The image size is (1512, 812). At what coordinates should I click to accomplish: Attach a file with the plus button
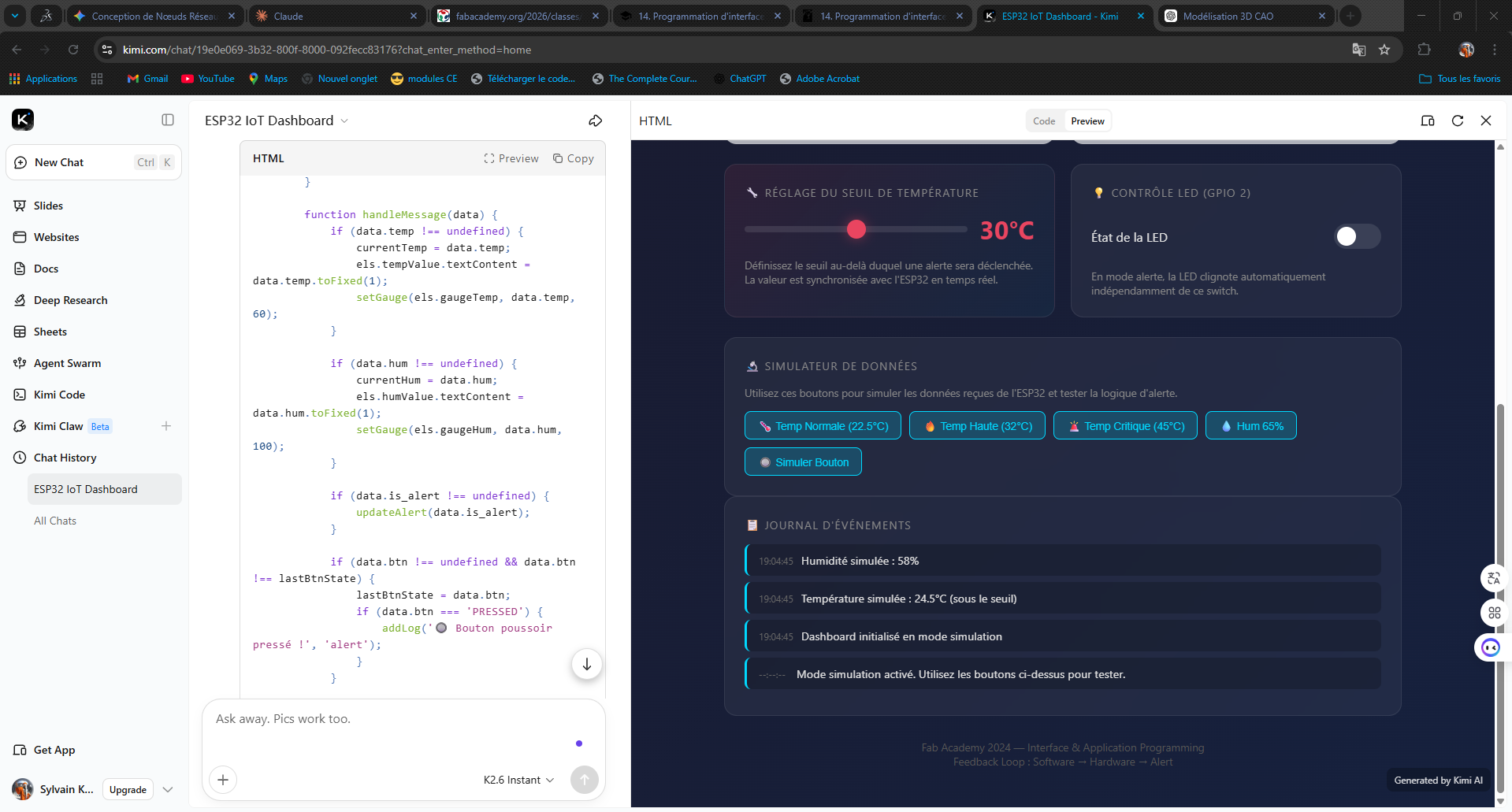(223, 780)
